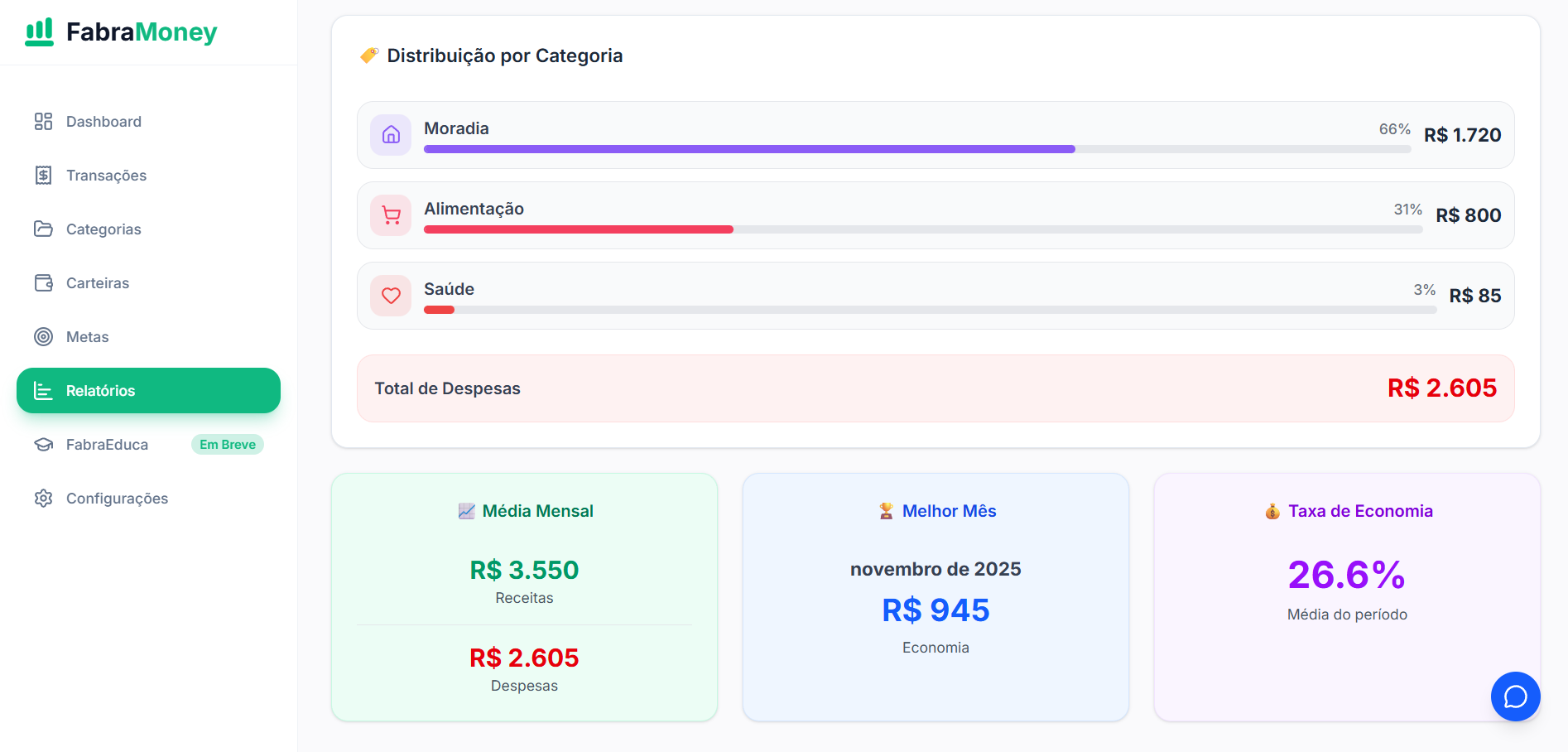
Task: Click the Alimentação shopping cart icon
Action: pyautogui.click(x=391, y=215)
